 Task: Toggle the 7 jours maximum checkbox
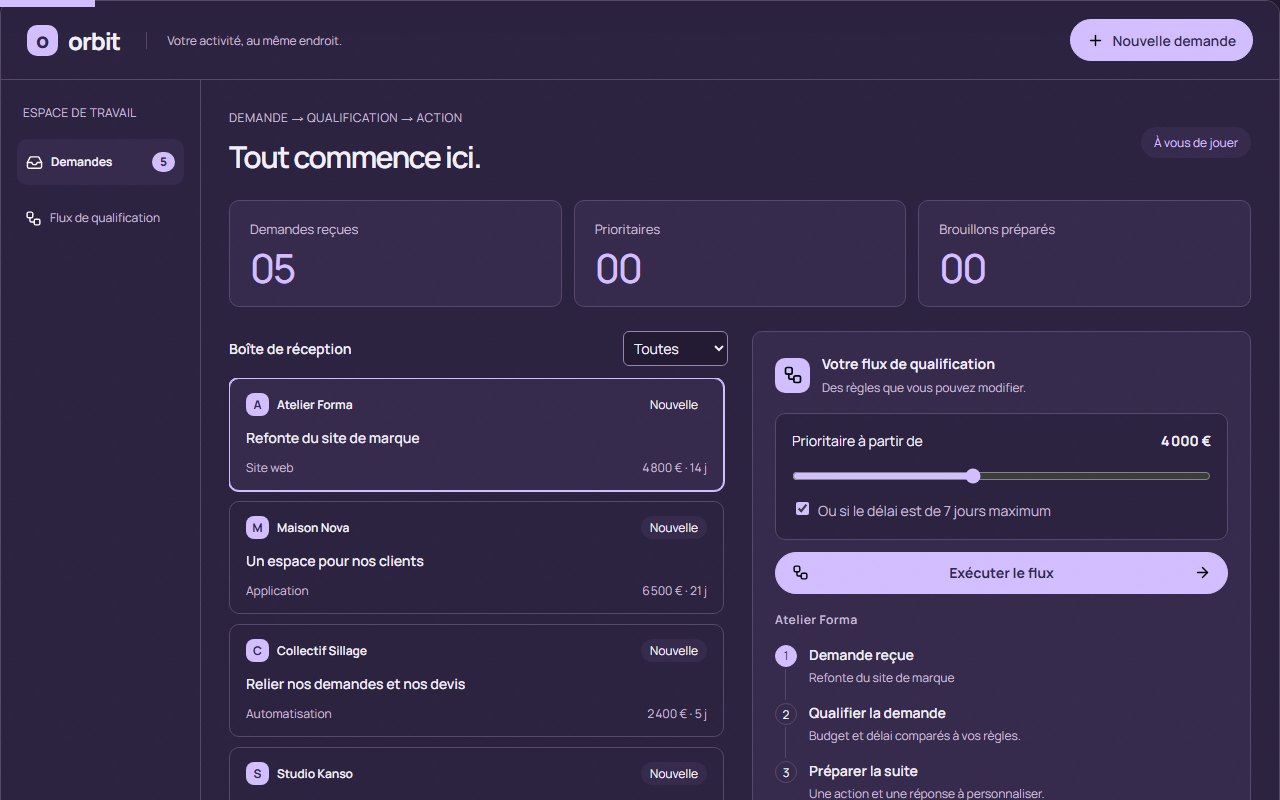(802, 509)
